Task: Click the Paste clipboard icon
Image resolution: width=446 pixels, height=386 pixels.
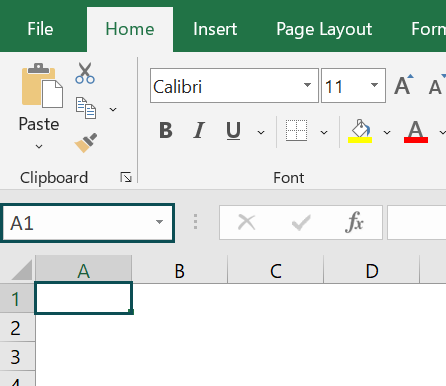Action: click(42, 85)
